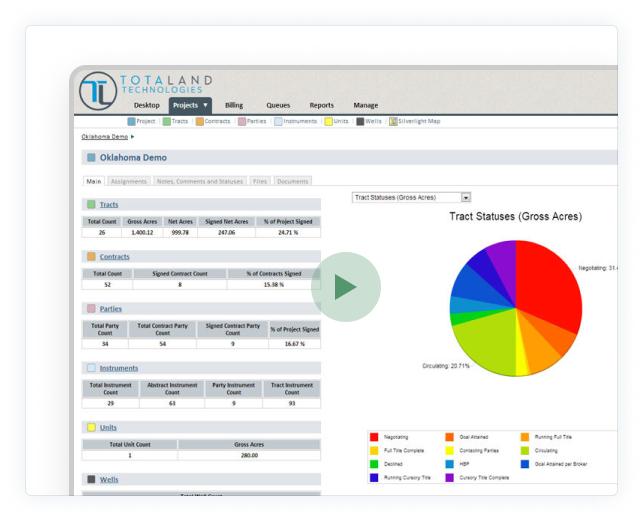
Task: Launch the Silverlight Map icon
Action: [x=393, y=121]
